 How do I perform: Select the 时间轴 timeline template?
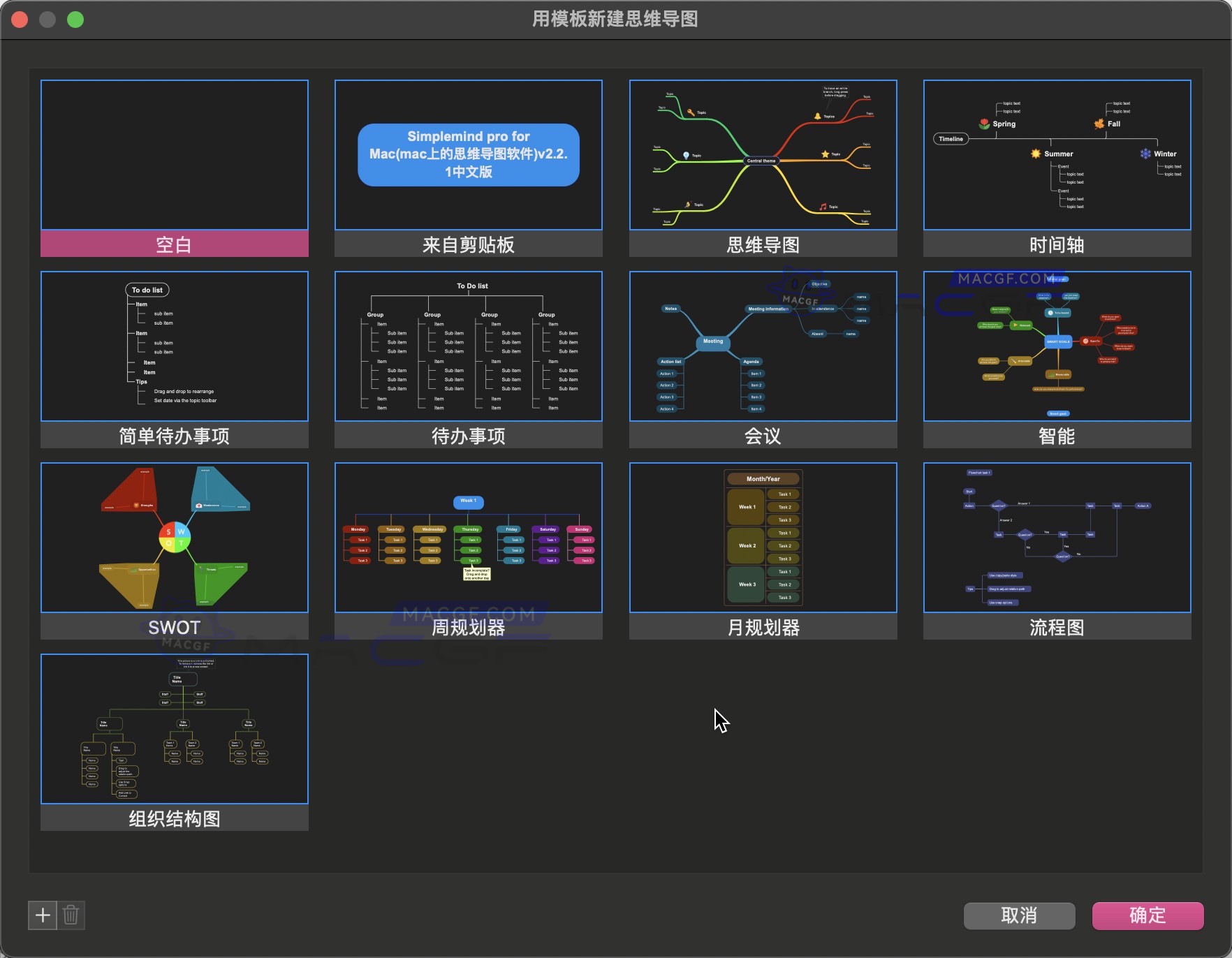click(1056, 155)
